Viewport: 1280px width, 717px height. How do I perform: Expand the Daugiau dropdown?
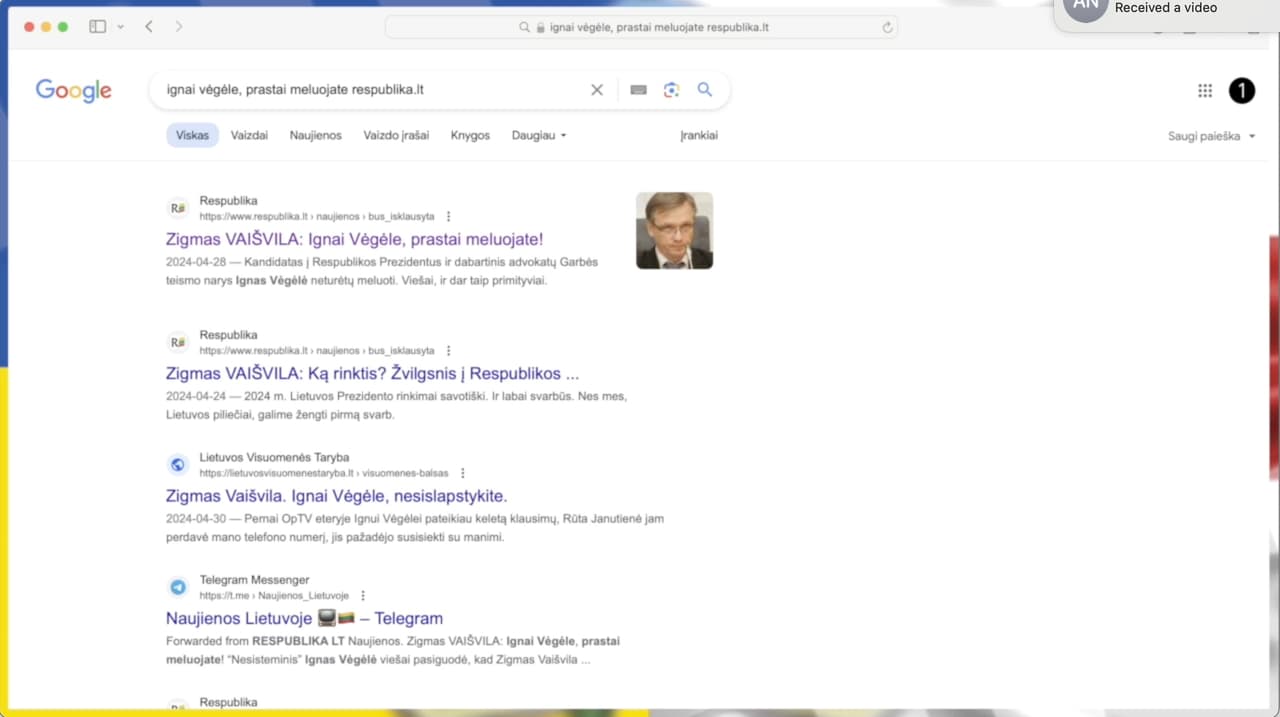click(x=539, y=135)
